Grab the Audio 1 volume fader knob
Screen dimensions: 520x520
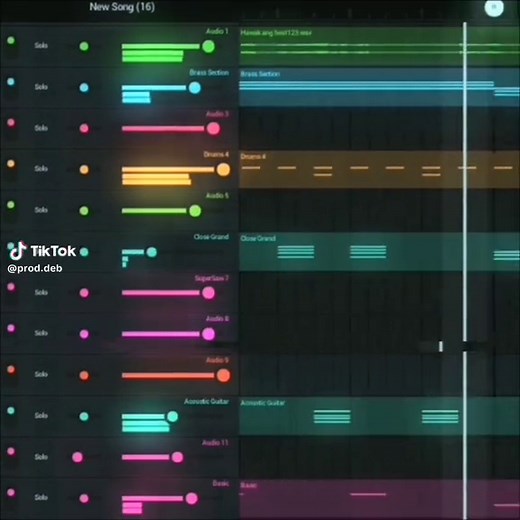(208, 47)
